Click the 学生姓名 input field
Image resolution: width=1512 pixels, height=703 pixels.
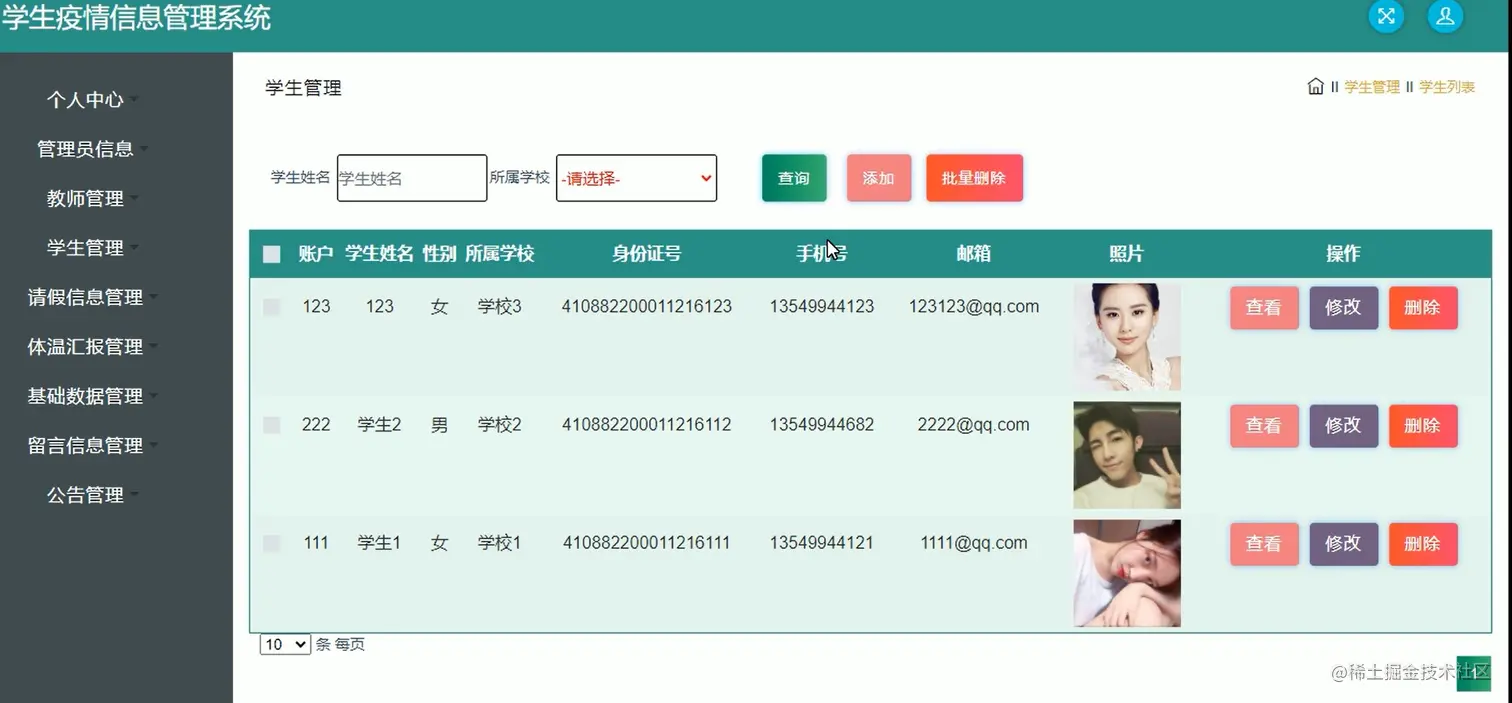tap(411, 177)
